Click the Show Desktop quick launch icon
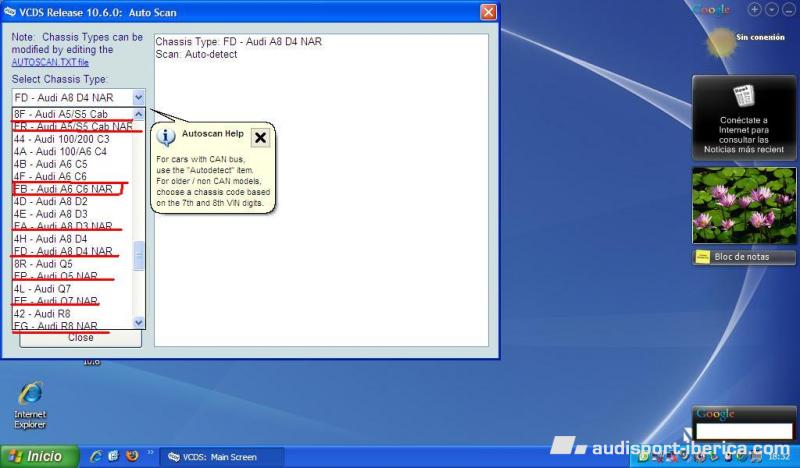This screenshot has width=800, height=468. point(113,456)
